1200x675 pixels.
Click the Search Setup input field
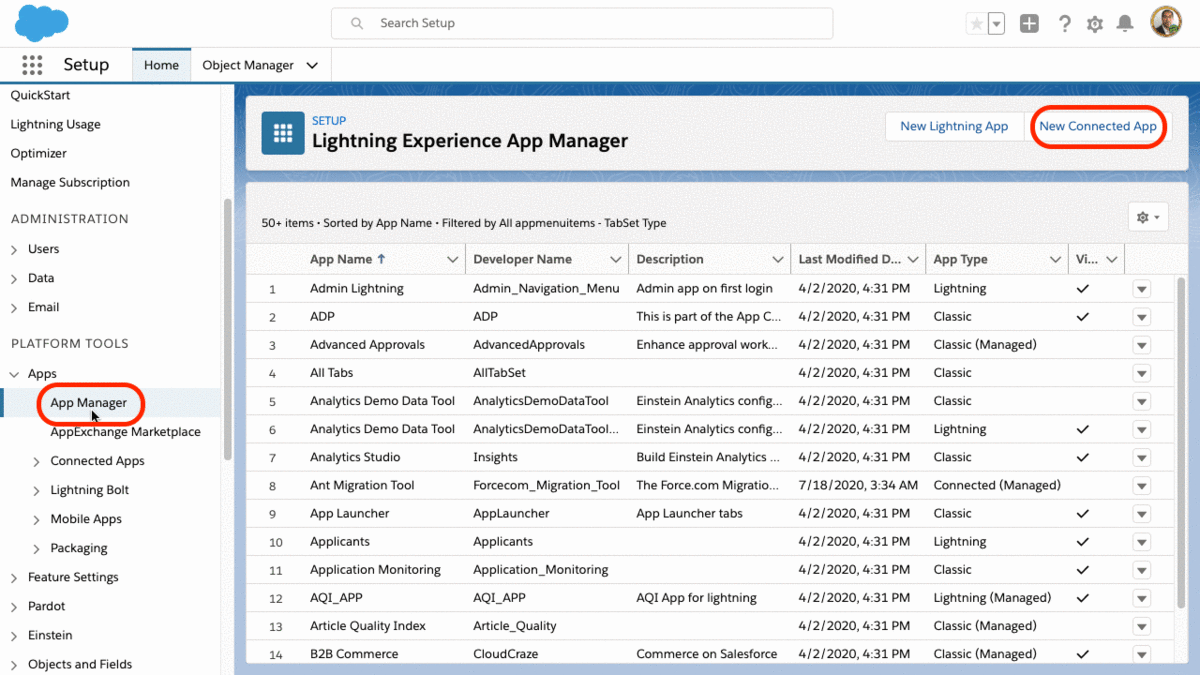(582, 23)
